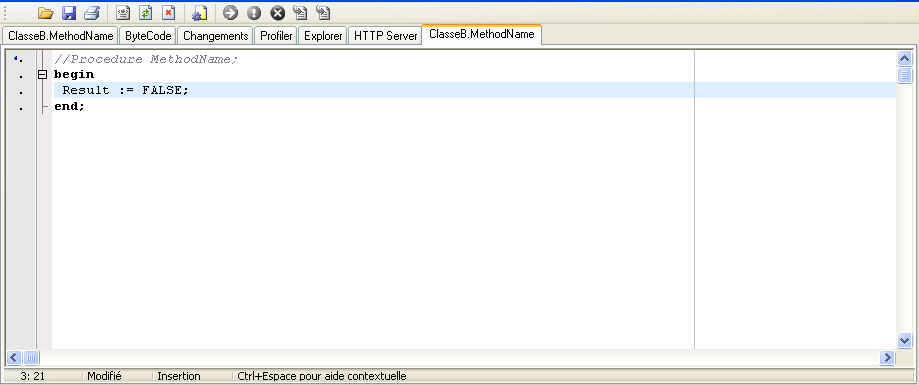Open the ByteCode tab
This screenshot has width=919, height=385.
[148, 36]
